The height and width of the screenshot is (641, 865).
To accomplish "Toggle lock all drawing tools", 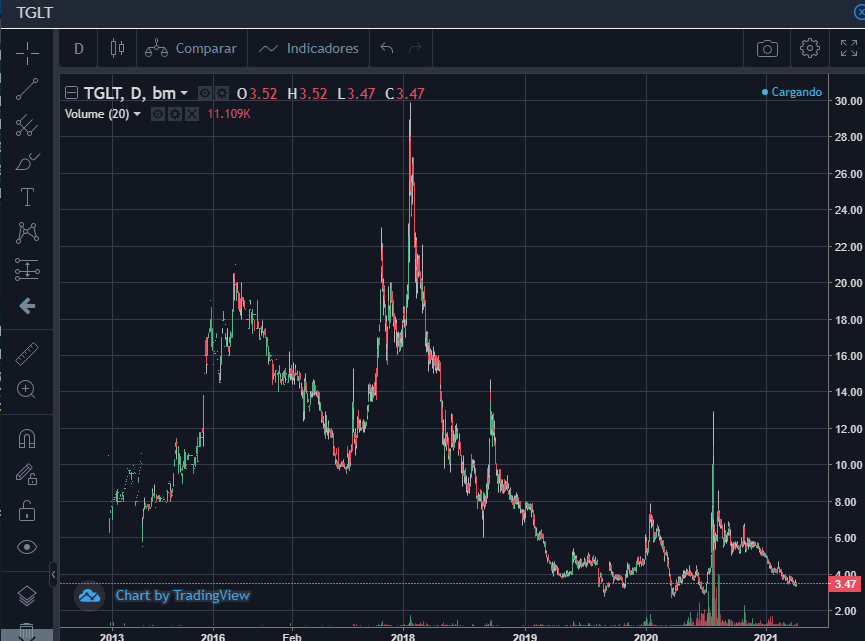I will click(x=27, y=511).
